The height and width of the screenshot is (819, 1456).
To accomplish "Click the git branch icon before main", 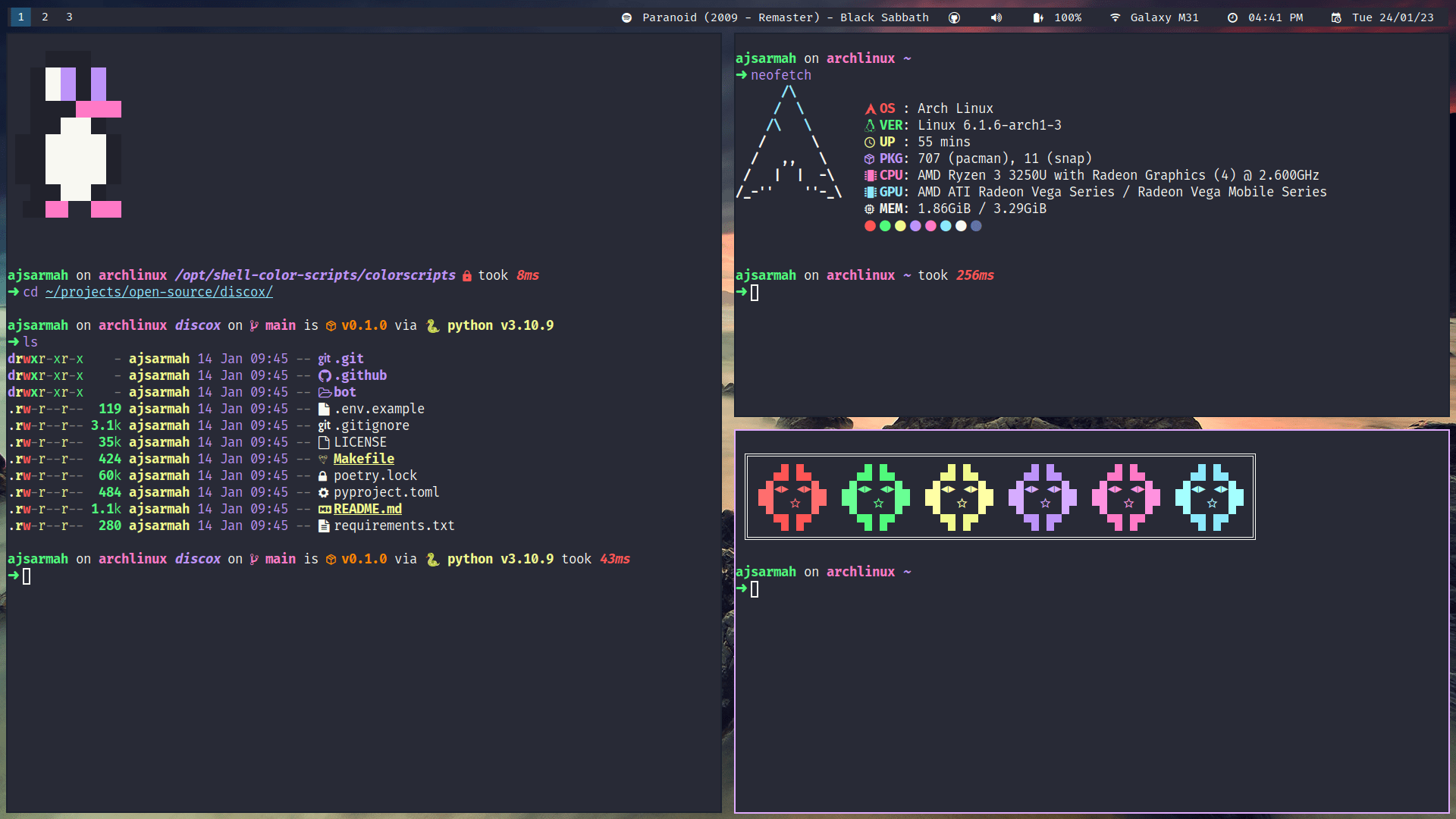I will (253, 325).
